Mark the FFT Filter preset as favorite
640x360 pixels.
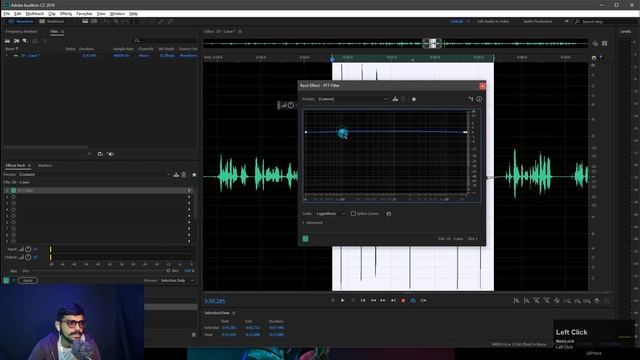pos(414,99)
